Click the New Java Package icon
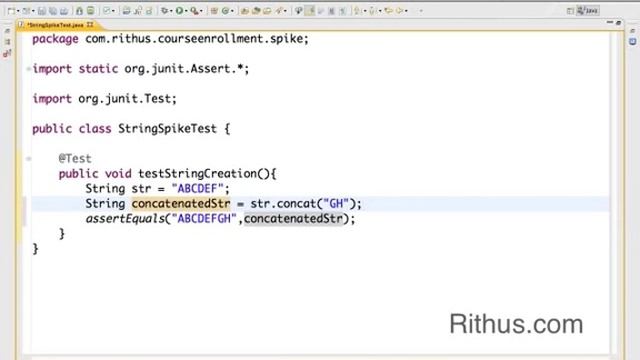640x360 pixels. pyautogui.click(x=214, y=11)
